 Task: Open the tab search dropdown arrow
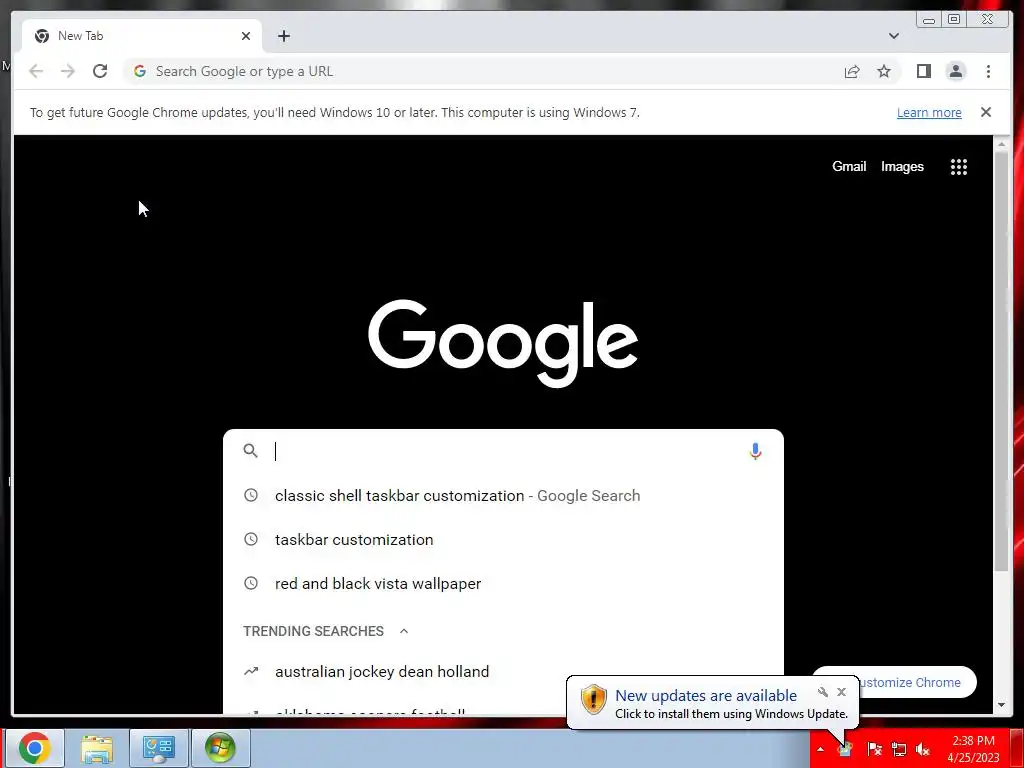tap(893, 36)
